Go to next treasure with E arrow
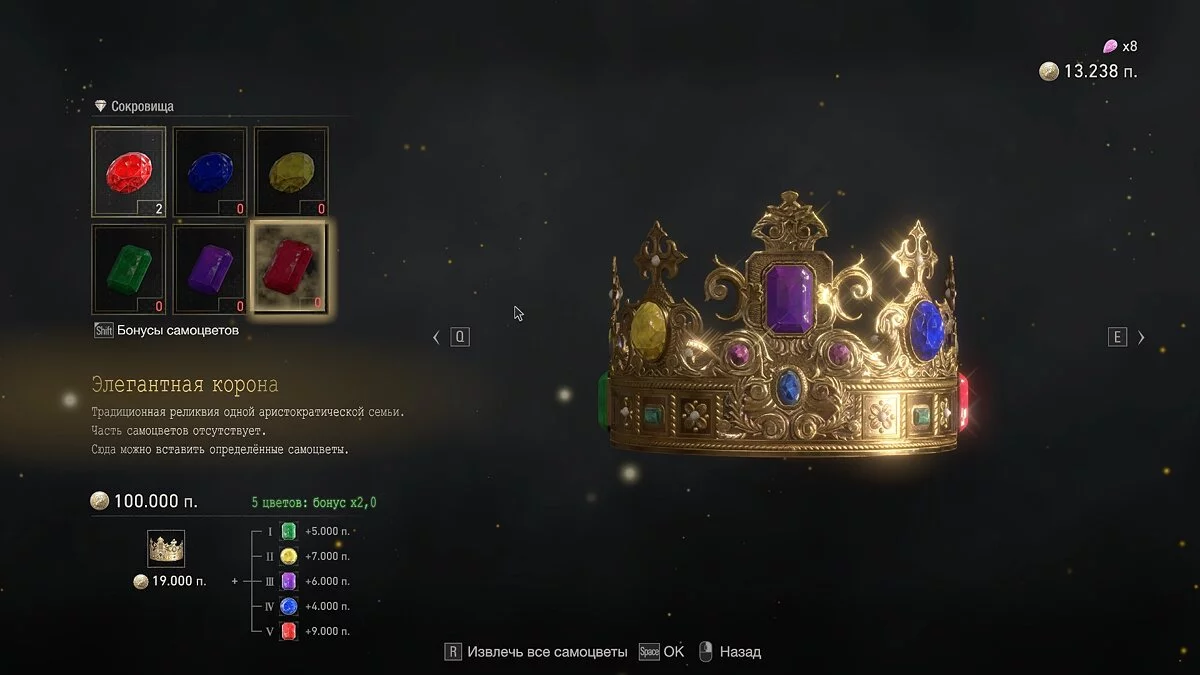 (1127, 337)
